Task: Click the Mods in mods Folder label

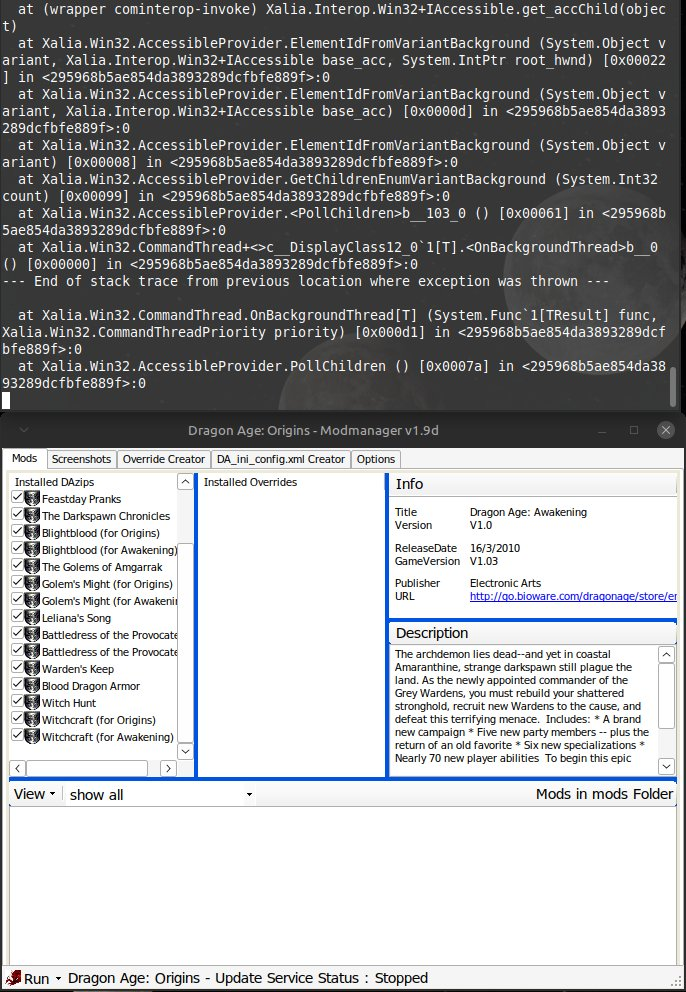Action: (x=604, y=794)
